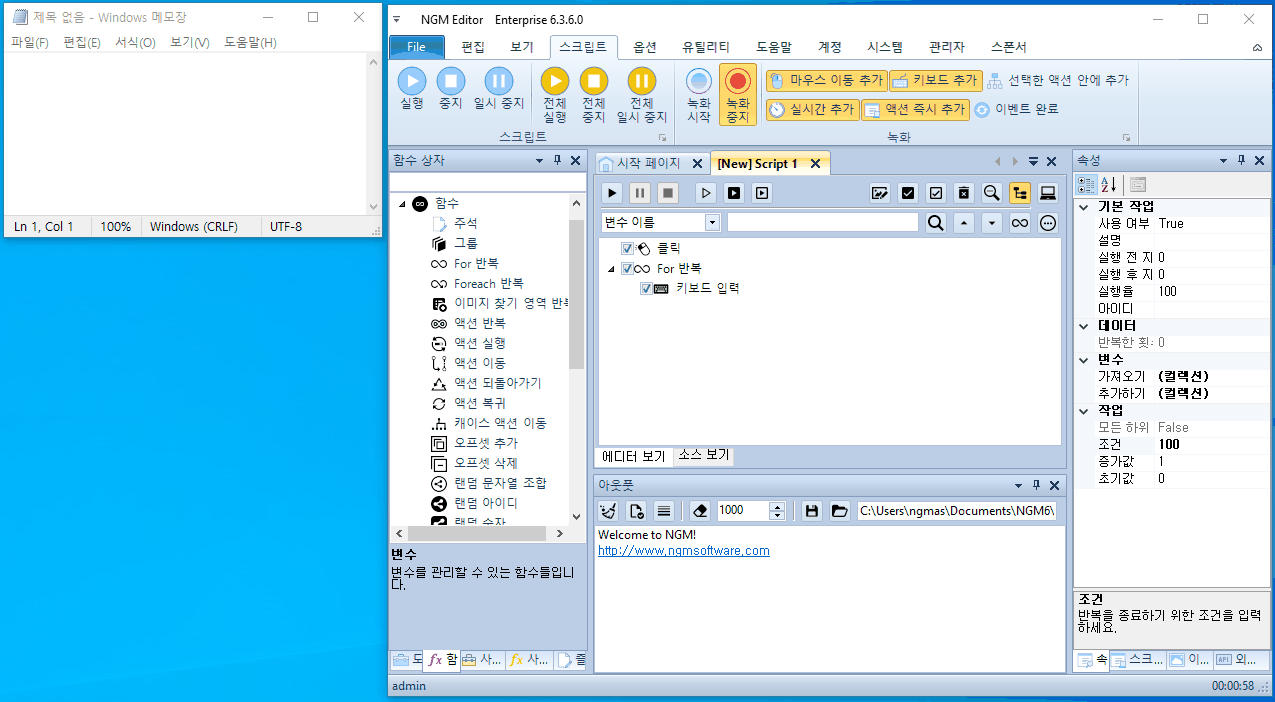Click the ellipsis more-options circle icon
This screenshot has height=702, width=1275.
(x=1048, y=223)
